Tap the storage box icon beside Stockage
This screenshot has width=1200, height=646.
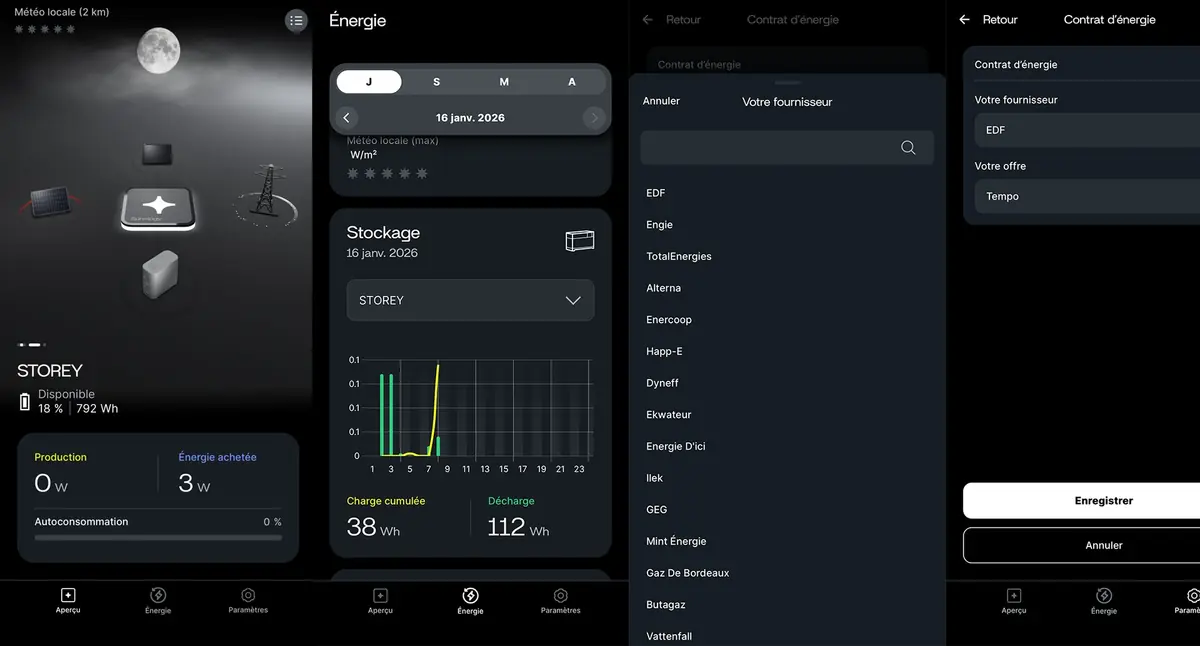coord(579,241)
